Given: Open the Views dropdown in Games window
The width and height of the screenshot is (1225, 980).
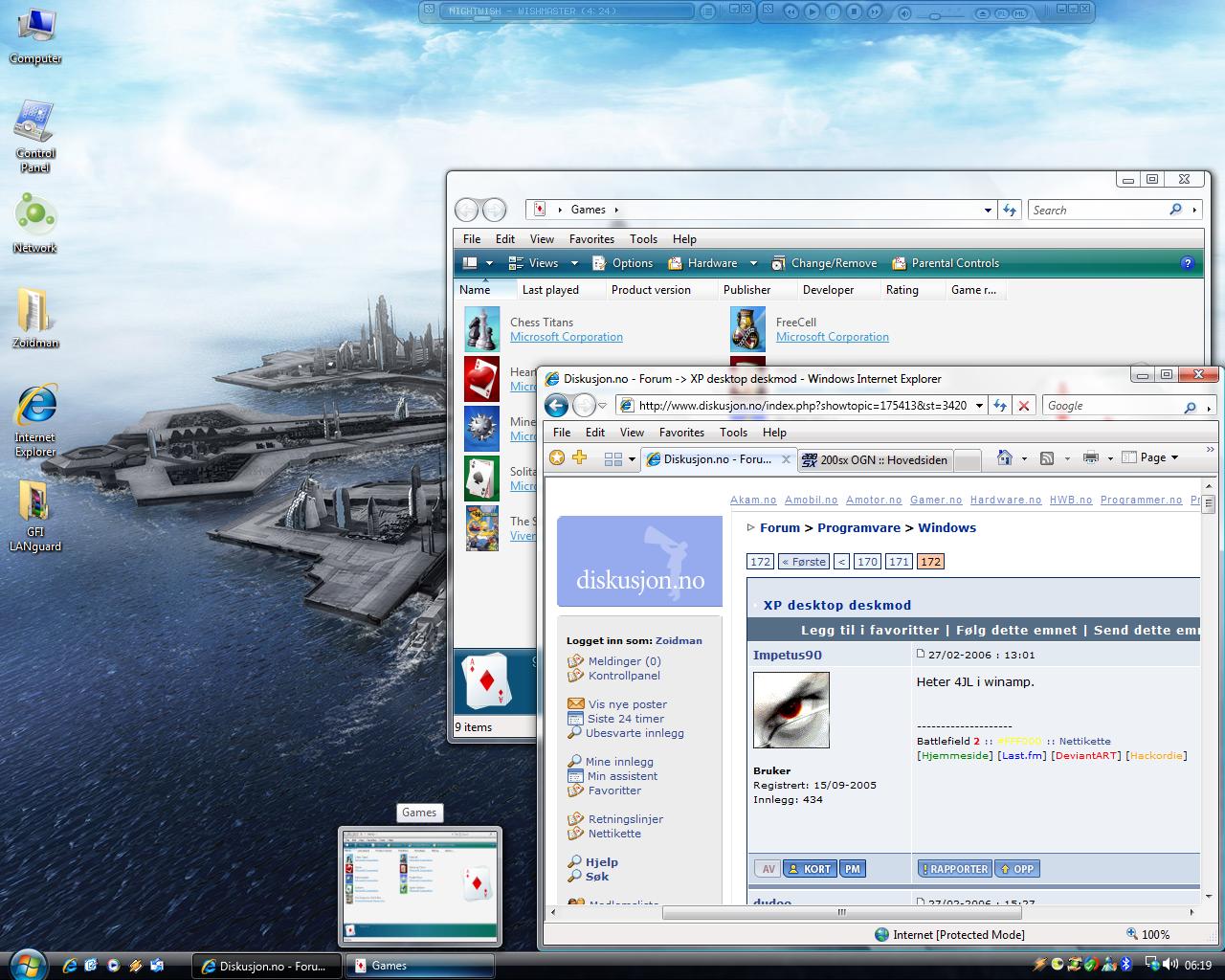Looking at the screenshot, I should (574, 264).
